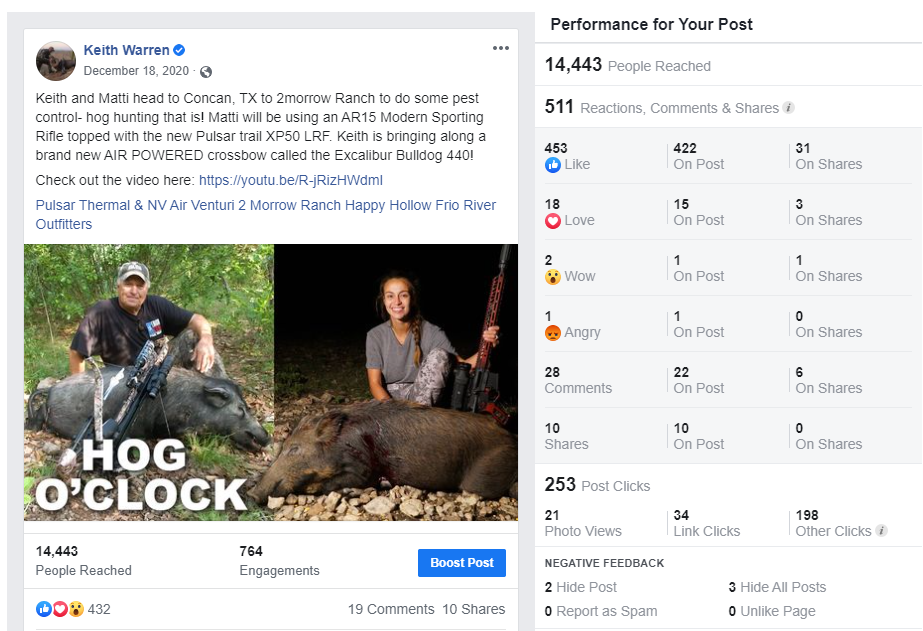Open the Keith Warren profile name link
The width and height of the screenshot is (923, 631).
[x=126, y=50]
